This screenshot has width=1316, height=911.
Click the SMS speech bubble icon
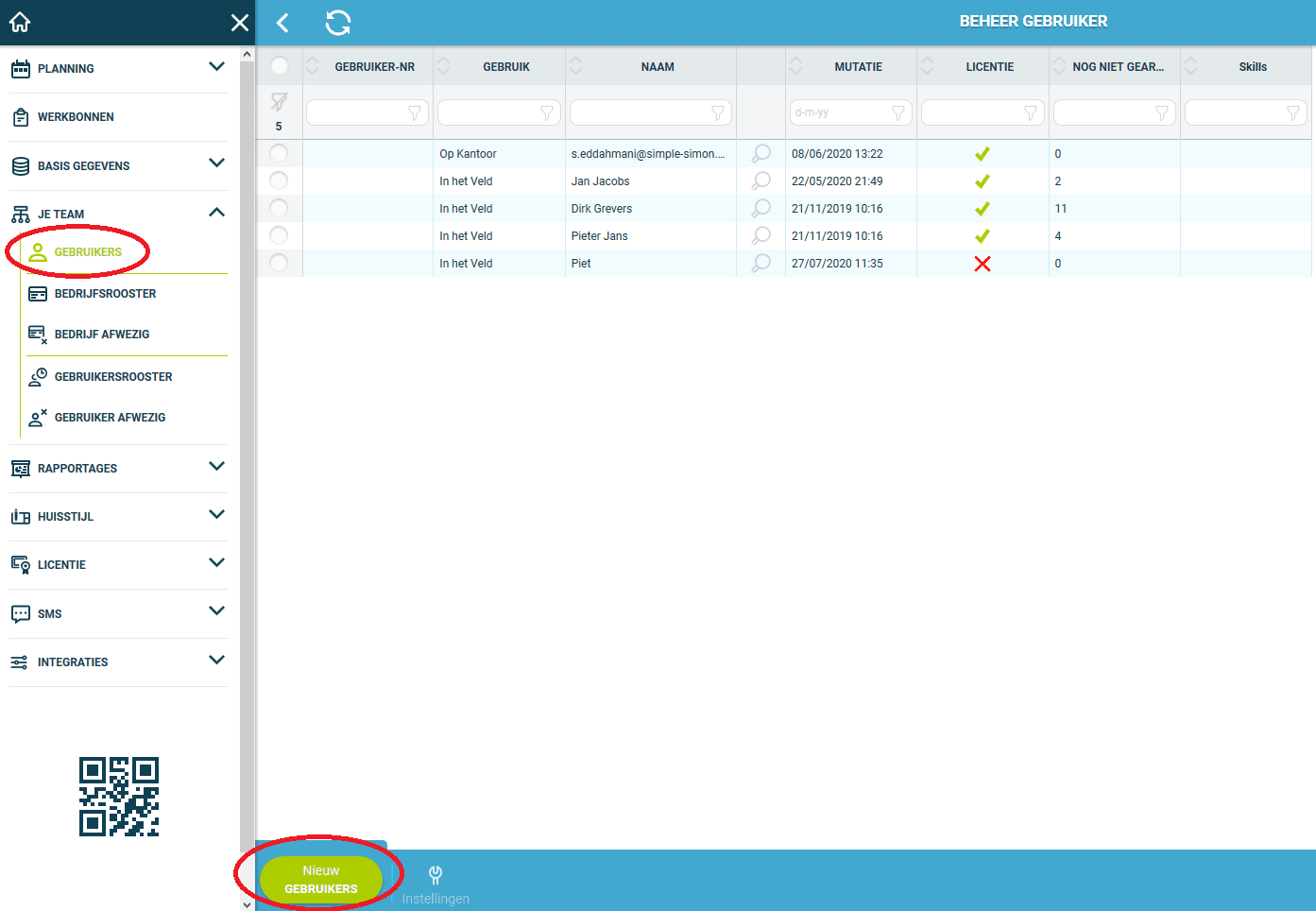point(21,614)
